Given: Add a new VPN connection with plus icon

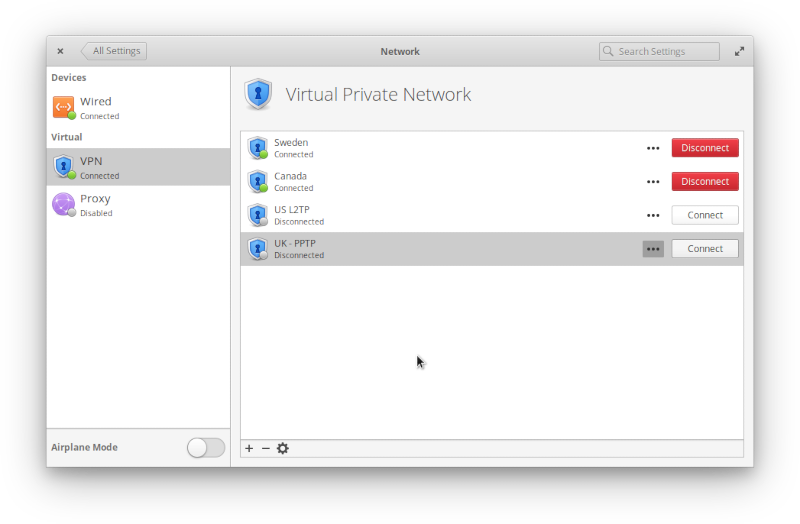Looking at the screenshot, I should tap(249, 448).
